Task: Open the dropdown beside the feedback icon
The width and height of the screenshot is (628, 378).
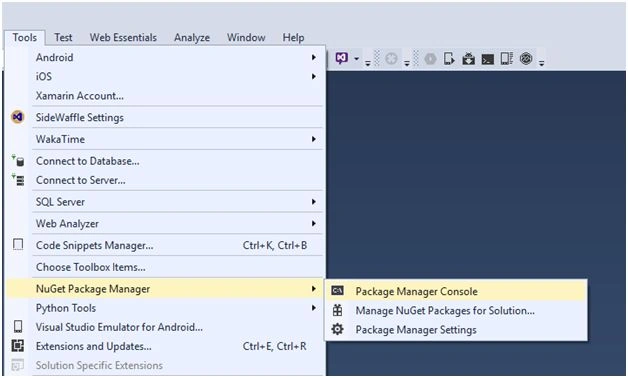Action: click(x=356, y=58)
